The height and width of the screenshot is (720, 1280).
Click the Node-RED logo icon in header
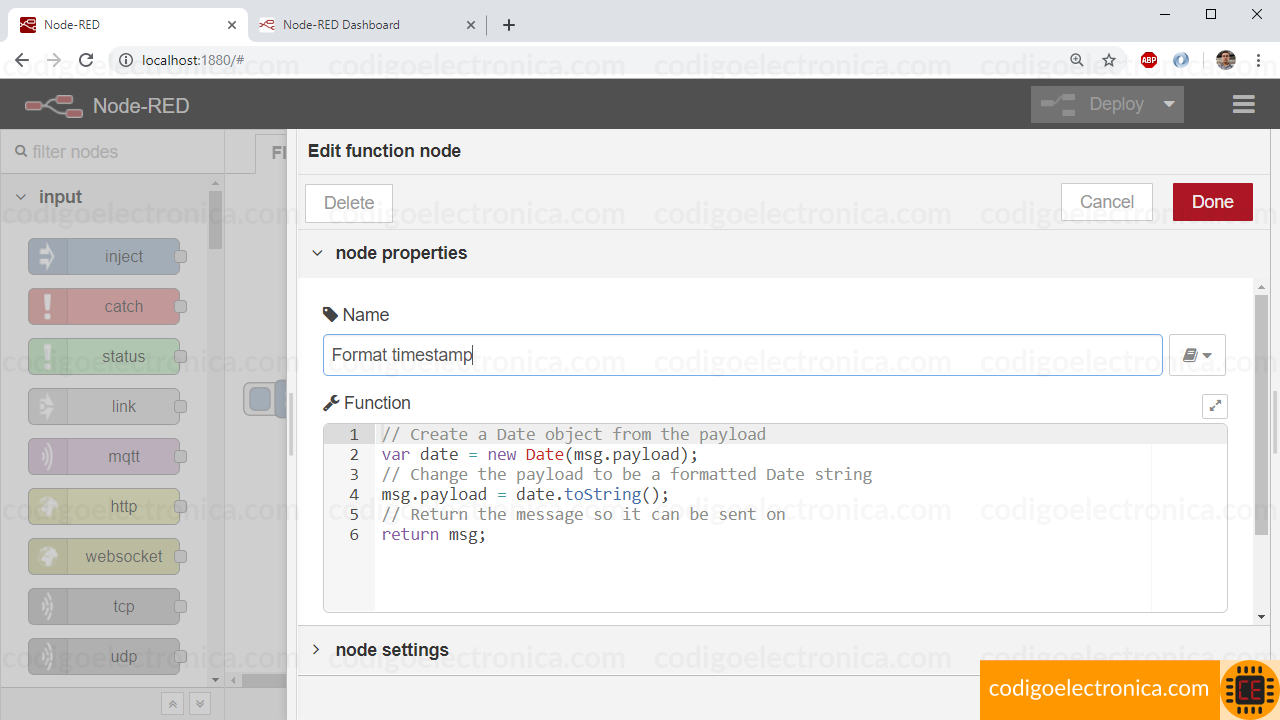(x=54, y=105)
